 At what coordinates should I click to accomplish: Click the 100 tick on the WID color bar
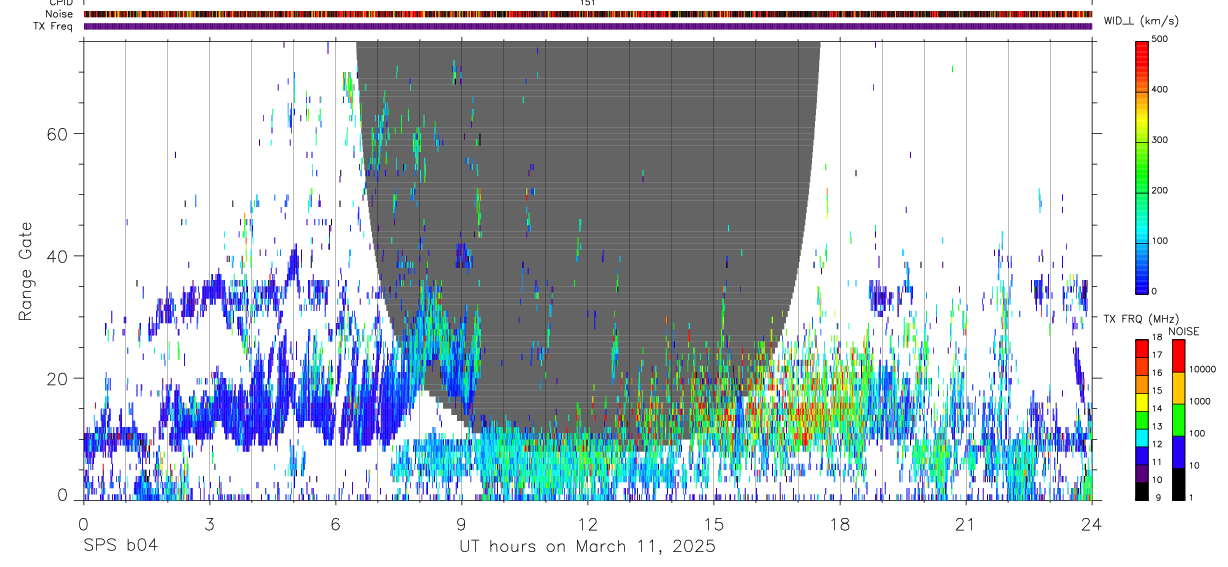1160,241
